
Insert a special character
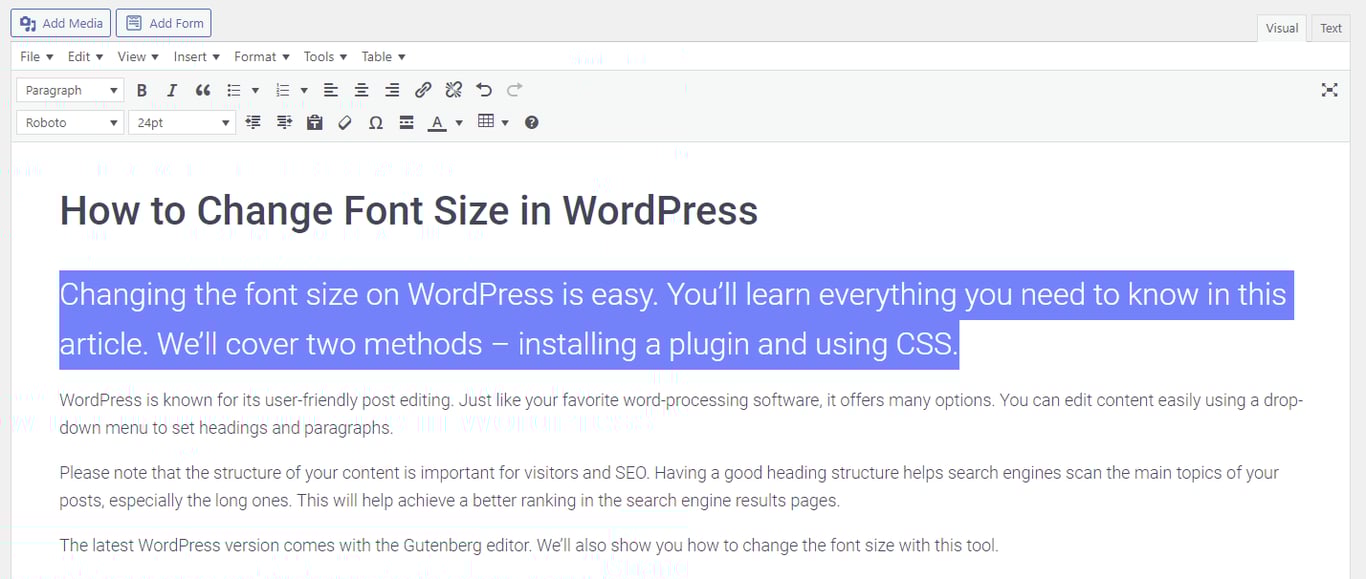pyautogui.click(x=376, y=122)
